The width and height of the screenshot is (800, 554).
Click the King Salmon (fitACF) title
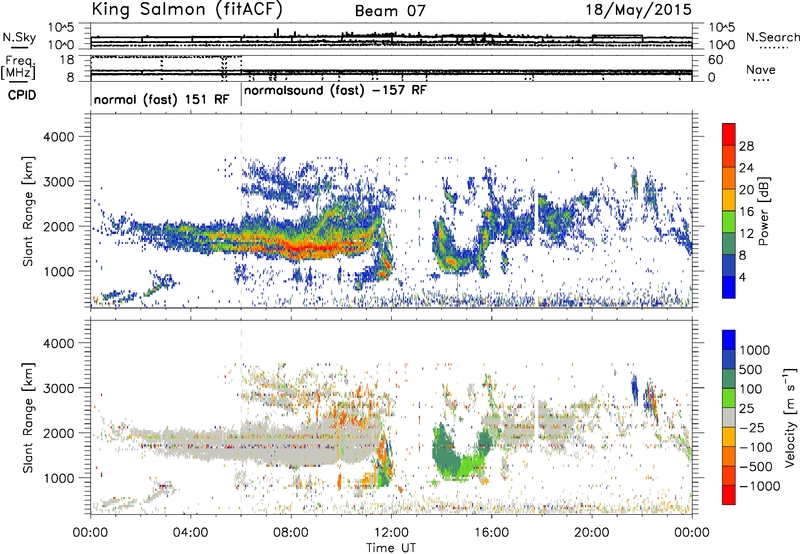coord(187,9)
